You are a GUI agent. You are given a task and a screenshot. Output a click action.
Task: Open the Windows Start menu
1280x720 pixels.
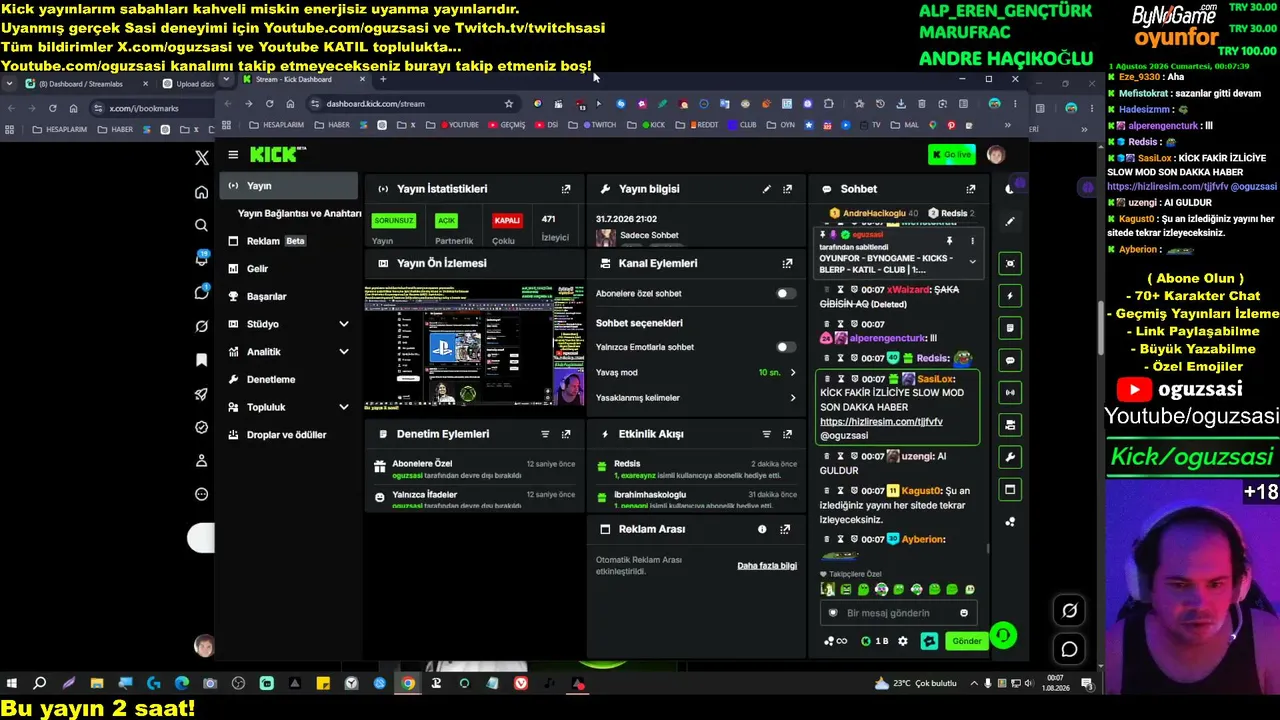tap(12, 684)
